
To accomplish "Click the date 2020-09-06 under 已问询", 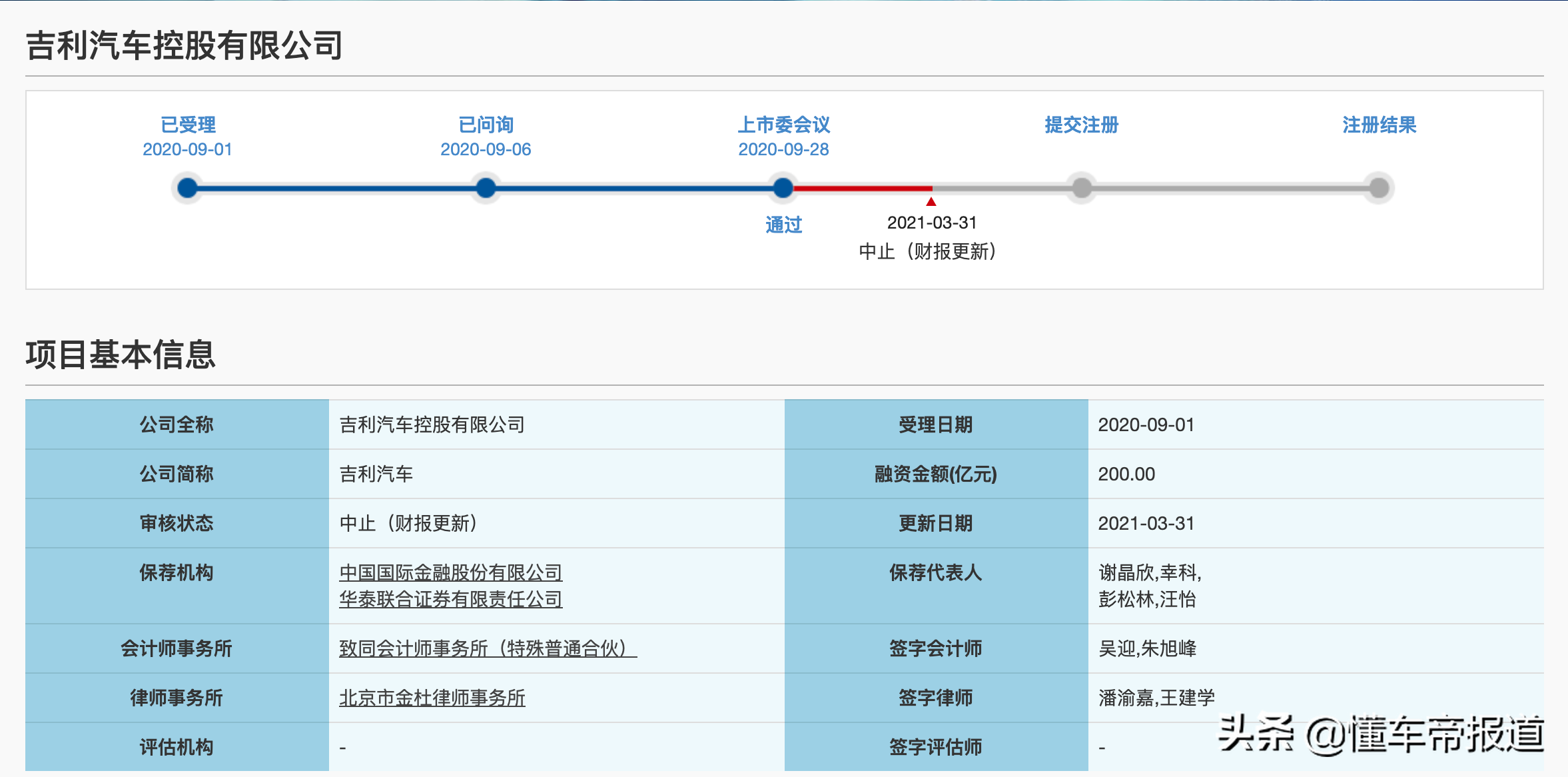I will (x=486, y=149).
